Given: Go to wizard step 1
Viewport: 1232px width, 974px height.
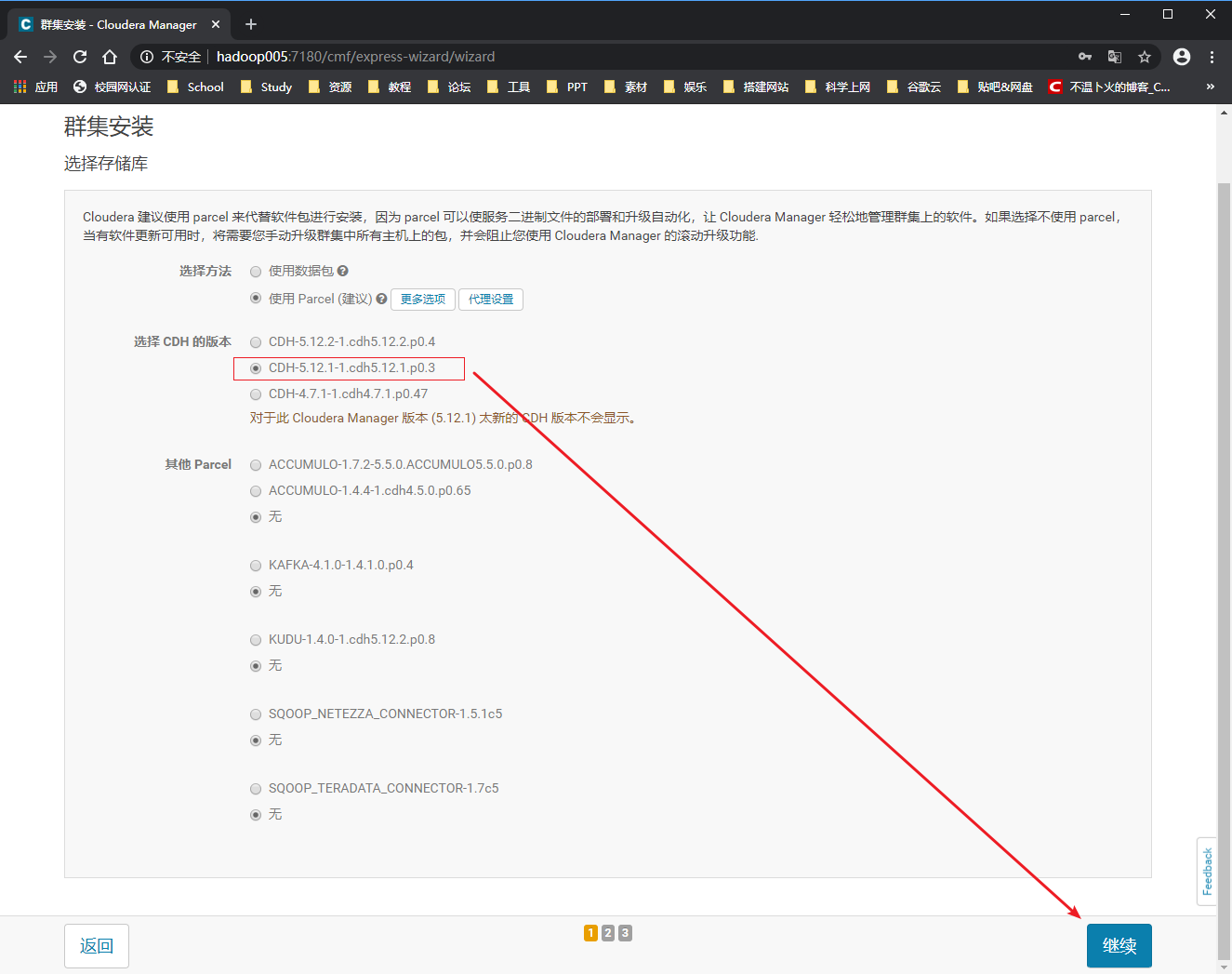Looking at the screenshot, I should pyautogui.click(x=590, y=933).
